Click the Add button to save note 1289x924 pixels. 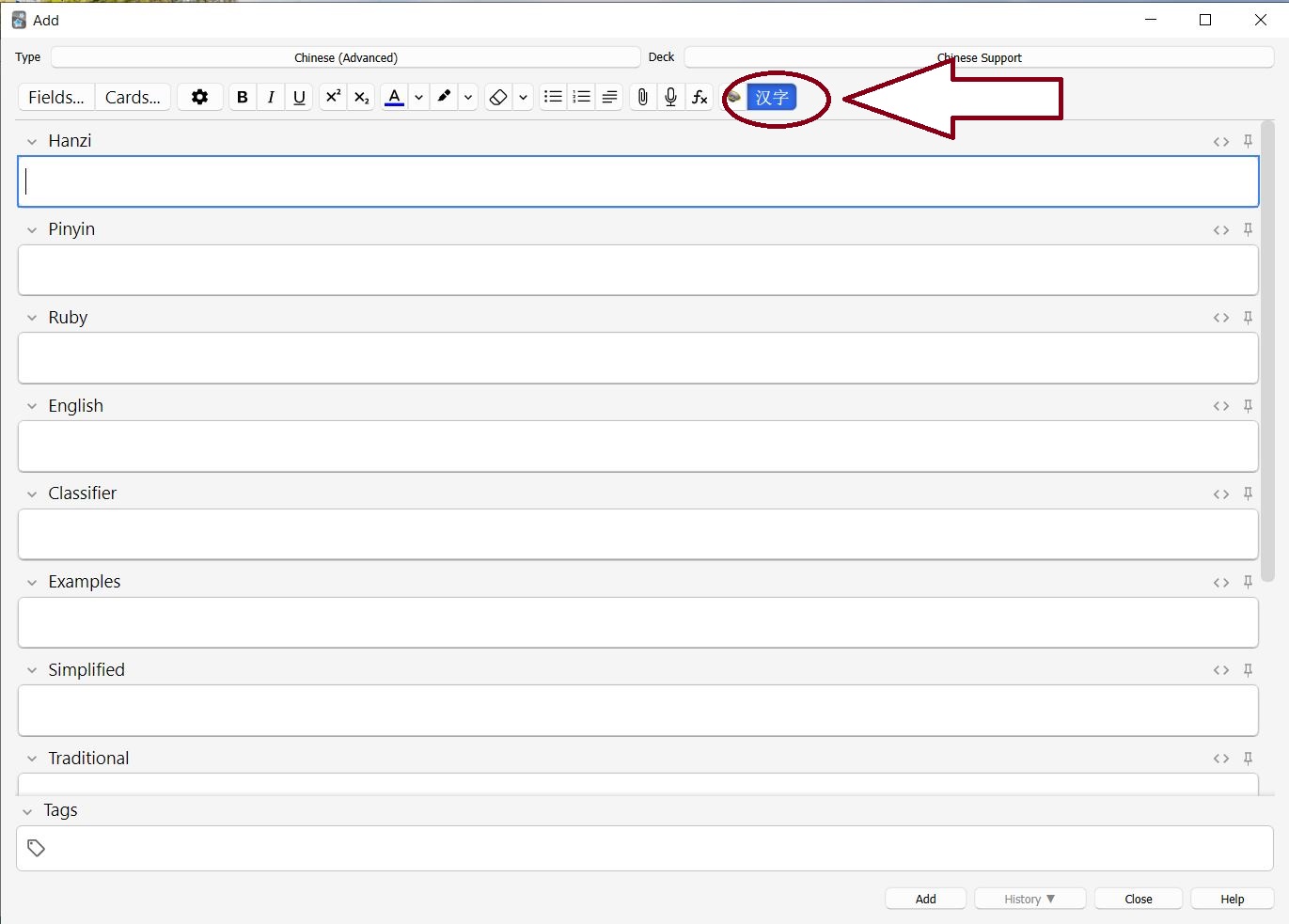926,899
